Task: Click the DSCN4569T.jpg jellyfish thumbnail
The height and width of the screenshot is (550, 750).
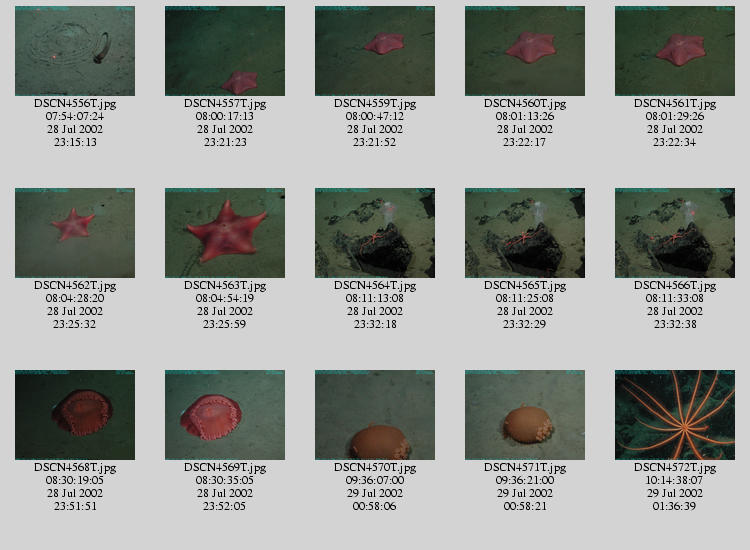Action: (x=225, y=415)
